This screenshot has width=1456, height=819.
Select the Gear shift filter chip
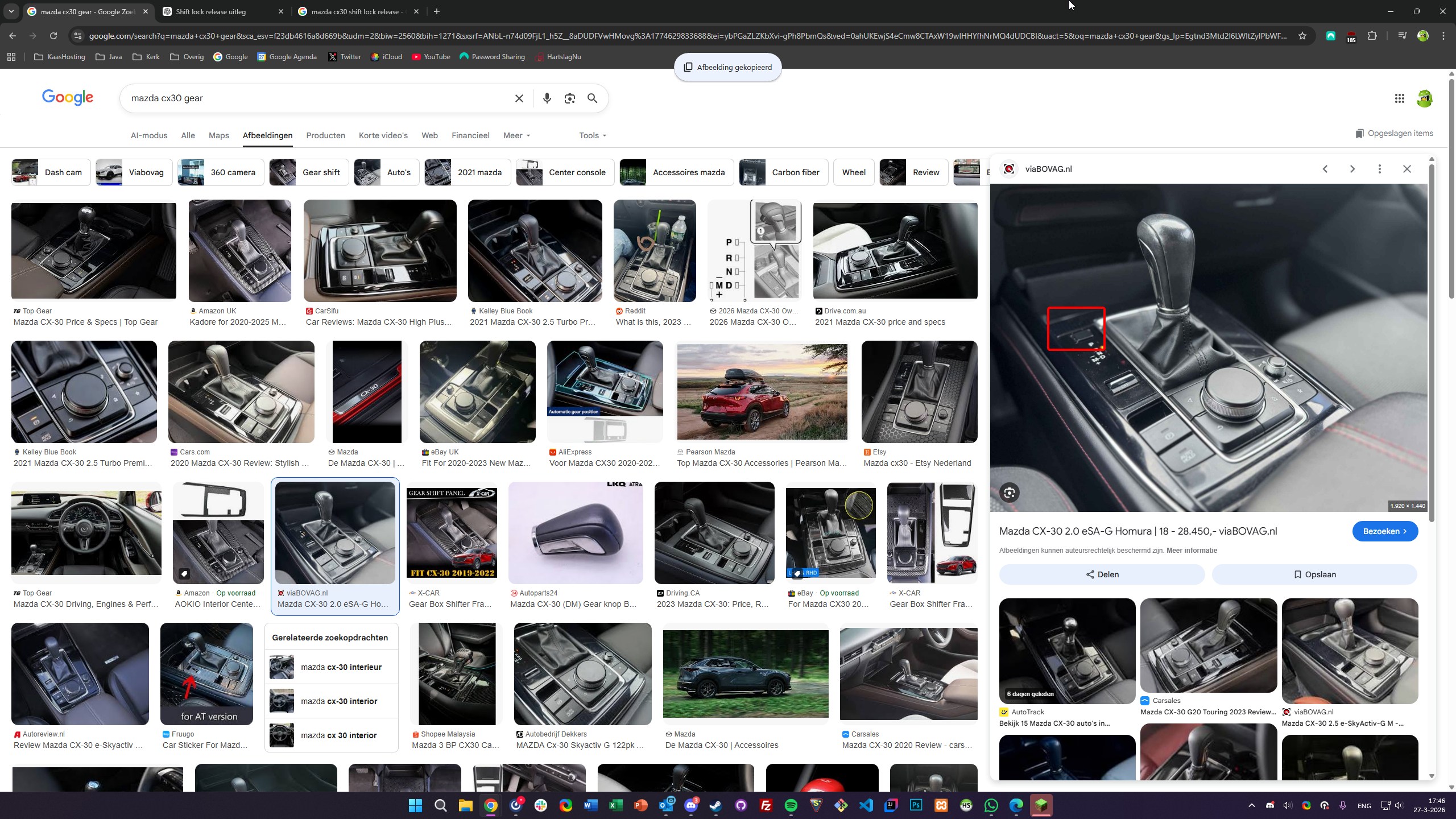[x=308, y=172]
